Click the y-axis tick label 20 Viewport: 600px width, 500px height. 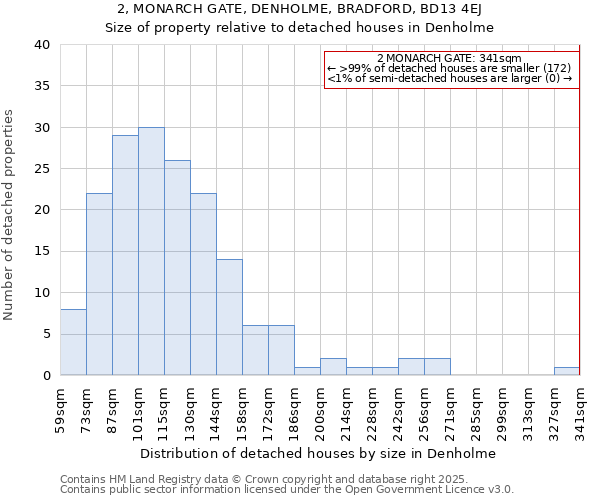click(x=42, y=210)
